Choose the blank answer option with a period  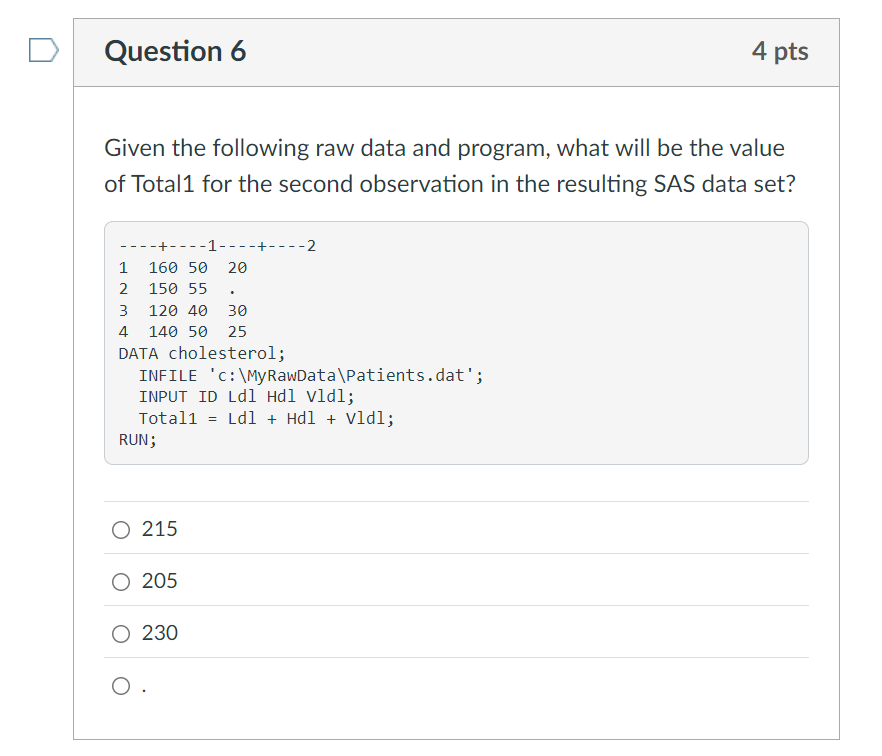point(119,685)
